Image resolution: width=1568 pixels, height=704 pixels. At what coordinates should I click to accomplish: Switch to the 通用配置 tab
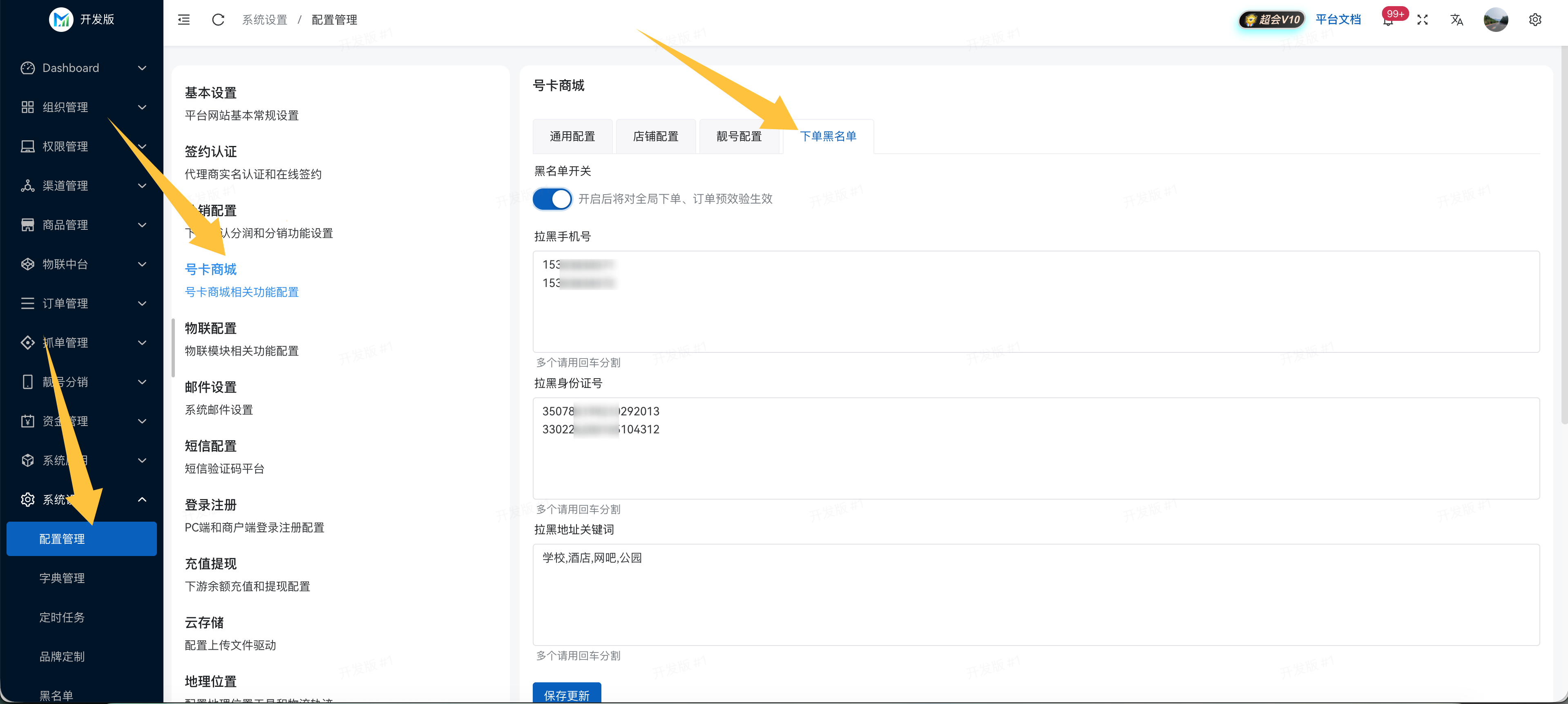click(x=572, y=137)
